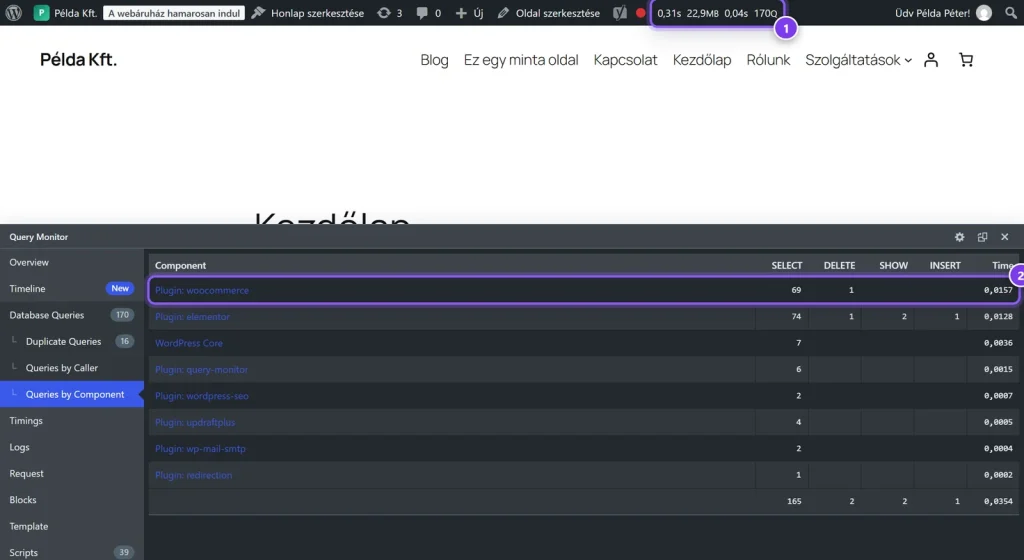This screenshot has width=1024, height=560.
Task: Open the Yoast SEO admin bar icon
Action: point(620,13)
